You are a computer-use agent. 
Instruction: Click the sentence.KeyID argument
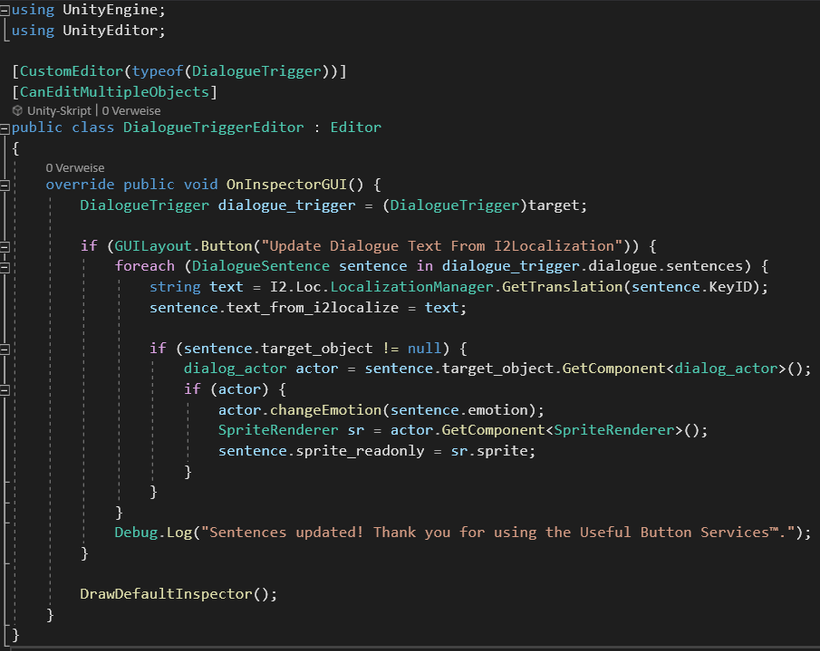(x=692, y=287)
